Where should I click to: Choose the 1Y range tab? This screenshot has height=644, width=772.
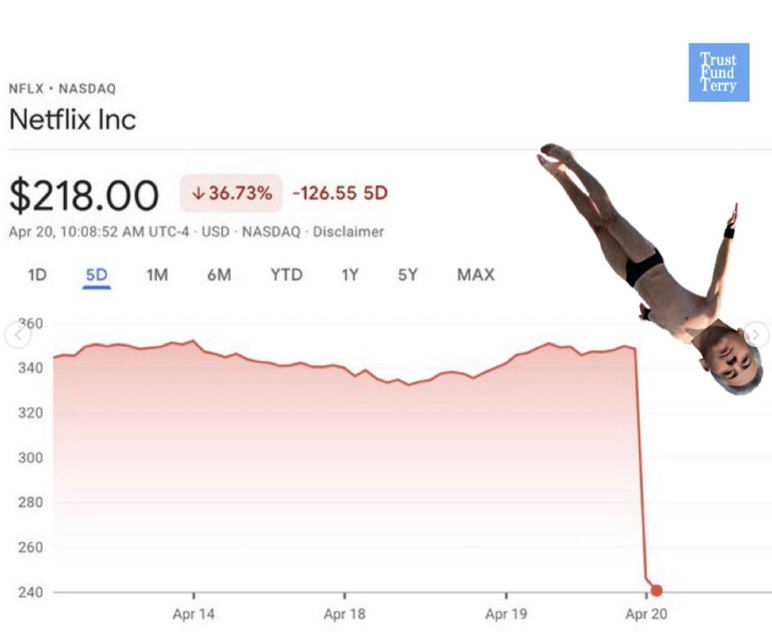tap(349, 274)
